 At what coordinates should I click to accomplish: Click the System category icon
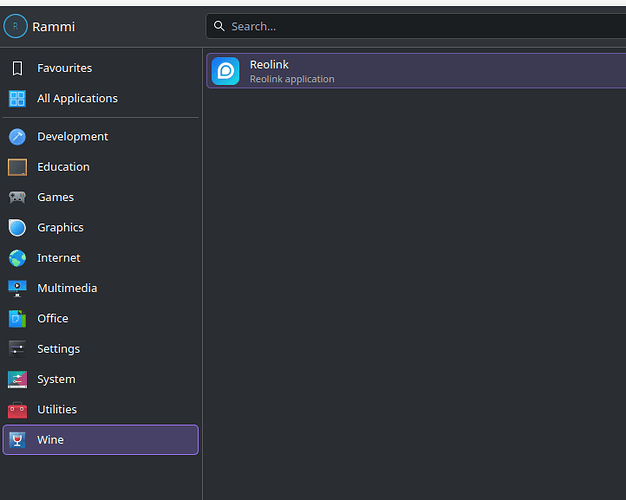(x=17, y=379)
